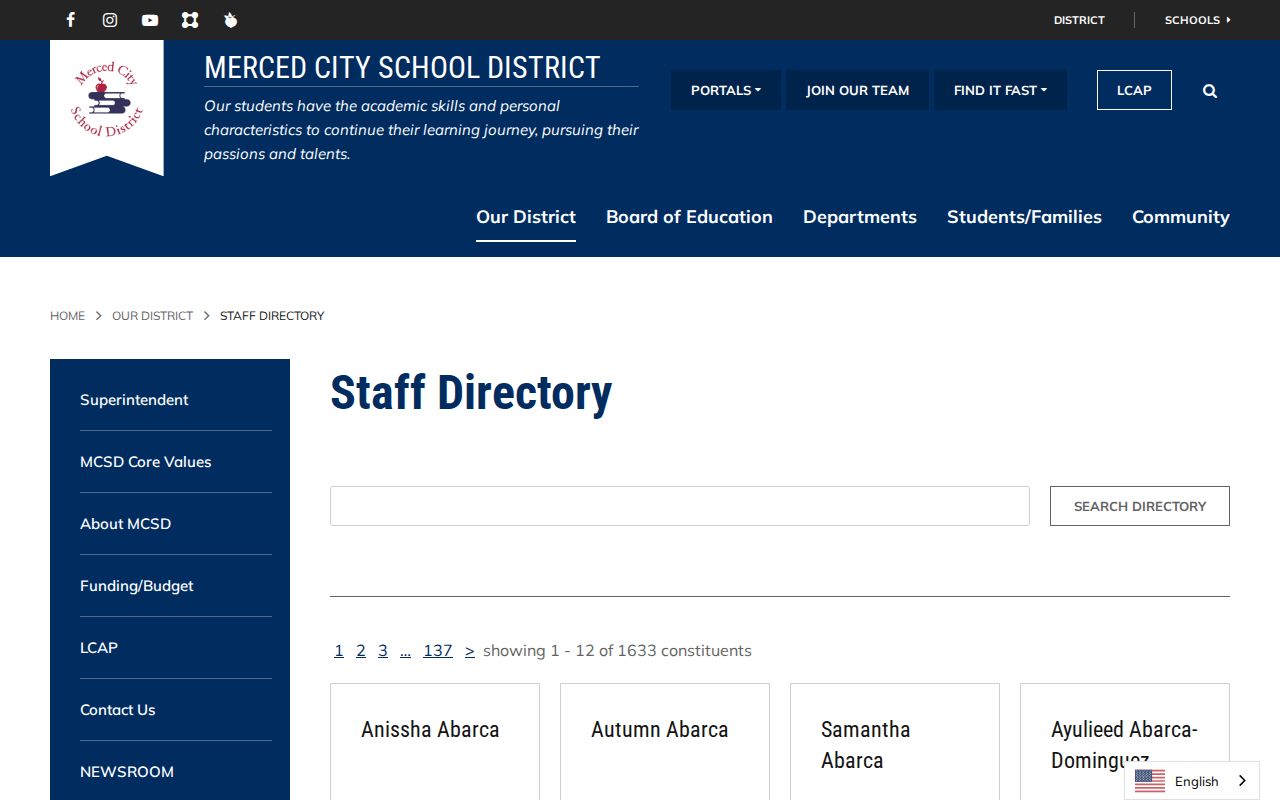Click 'showing 1 - 12 of 1633 constituents' text
The height and width of the screenshot is (800, 1280).
click(617, 651)
